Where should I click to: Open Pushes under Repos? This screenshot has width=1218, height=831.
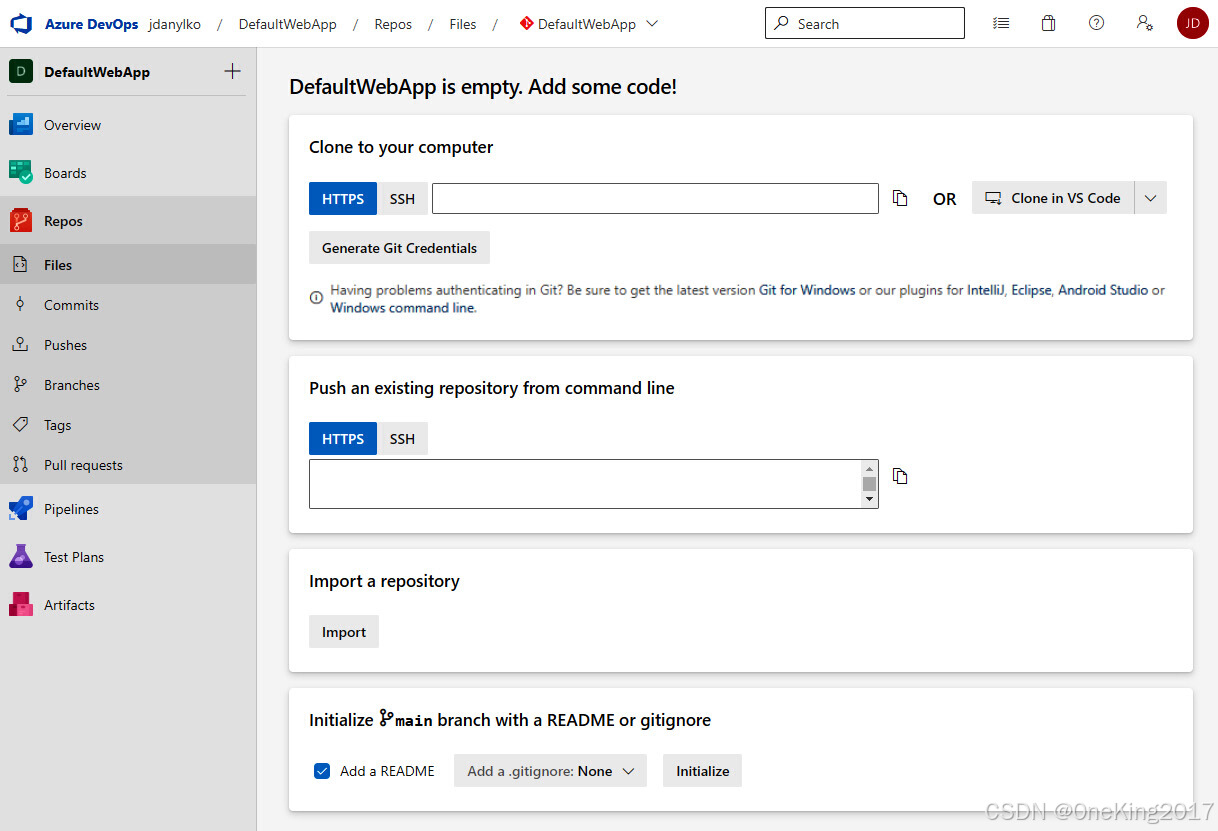(x=128, y=345)
